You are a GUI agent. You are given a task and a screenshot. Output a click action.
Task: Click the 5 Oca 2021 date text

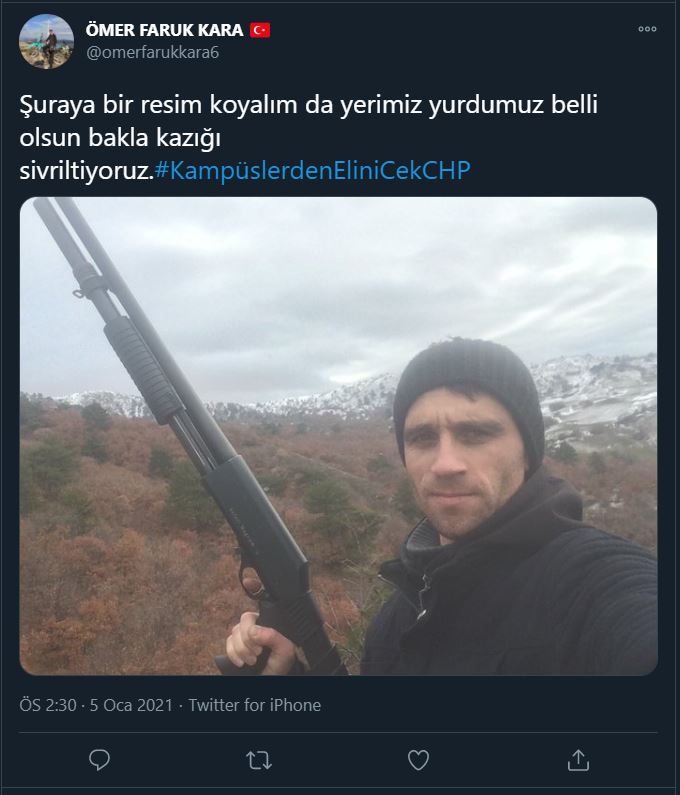131,705
